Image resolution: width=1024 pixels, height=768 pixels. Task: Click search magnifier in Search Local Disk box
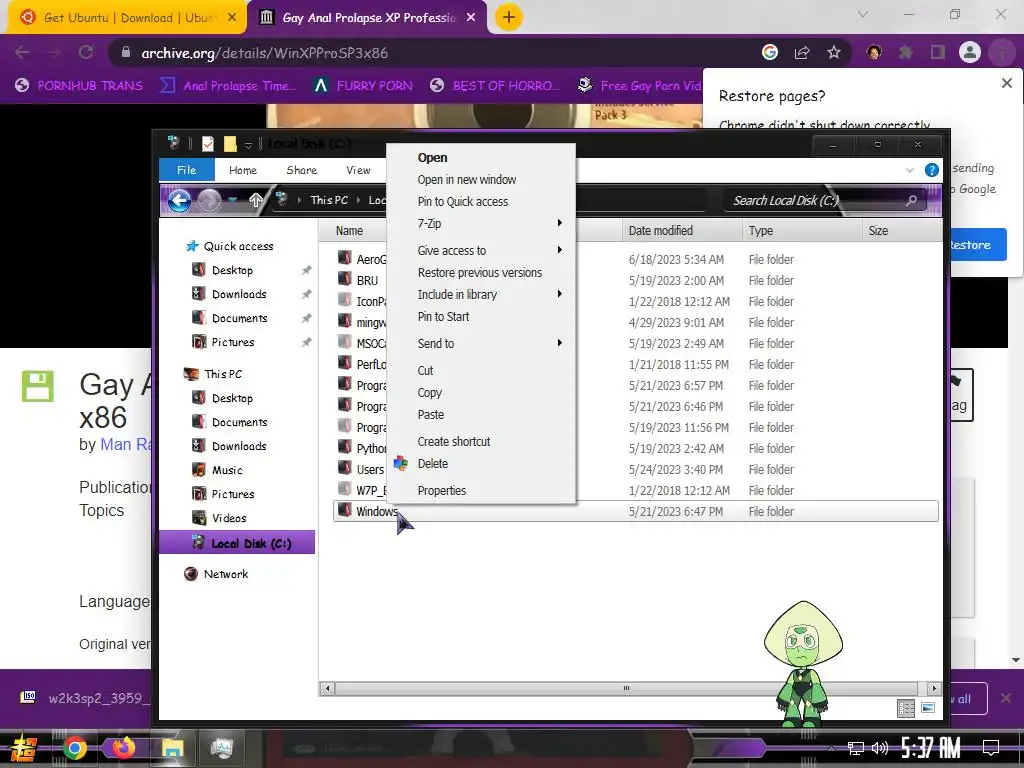(911, 200)
